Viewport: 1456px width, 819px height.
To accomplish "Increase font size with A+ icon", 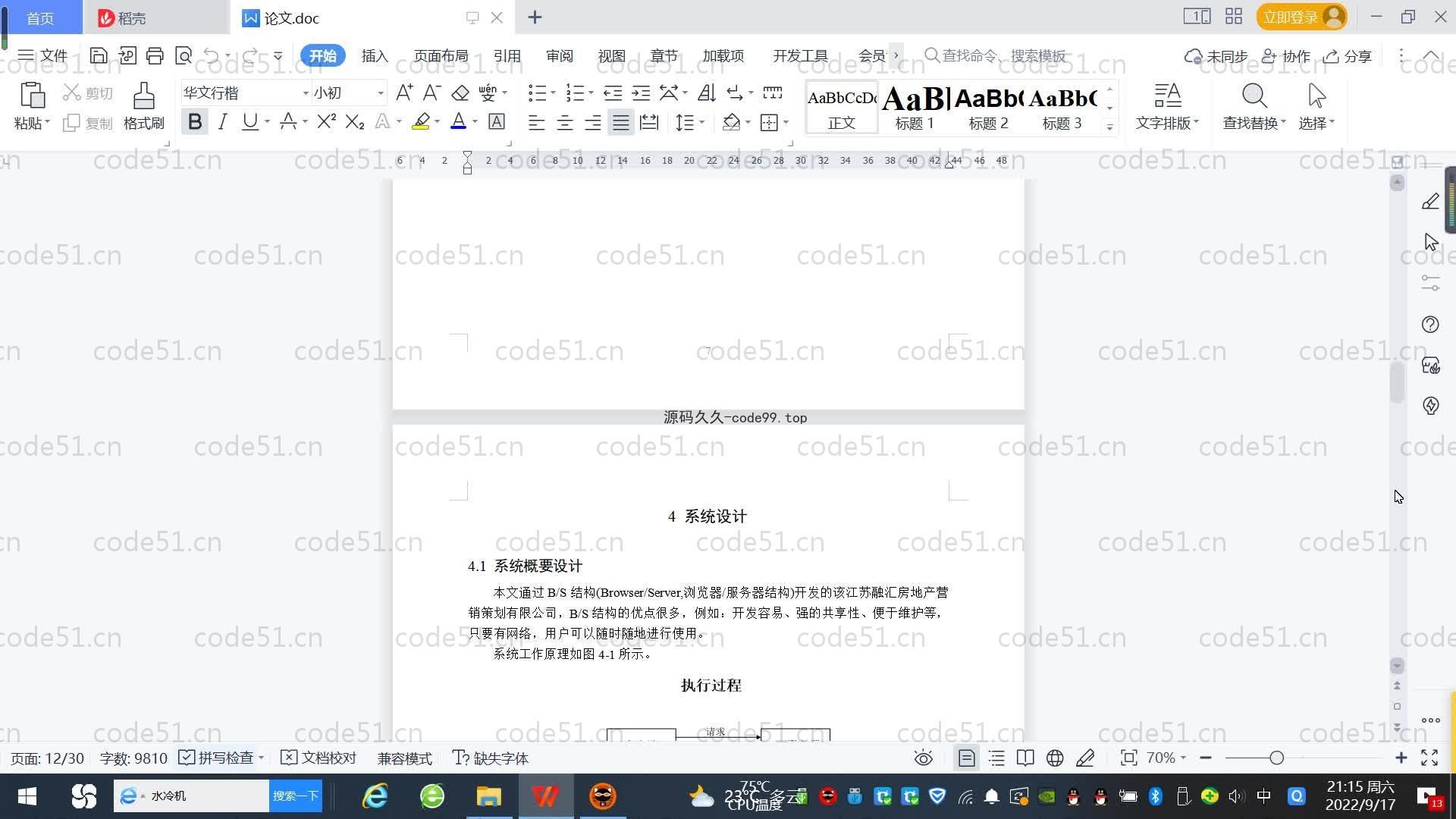I will tap(404, 93).
